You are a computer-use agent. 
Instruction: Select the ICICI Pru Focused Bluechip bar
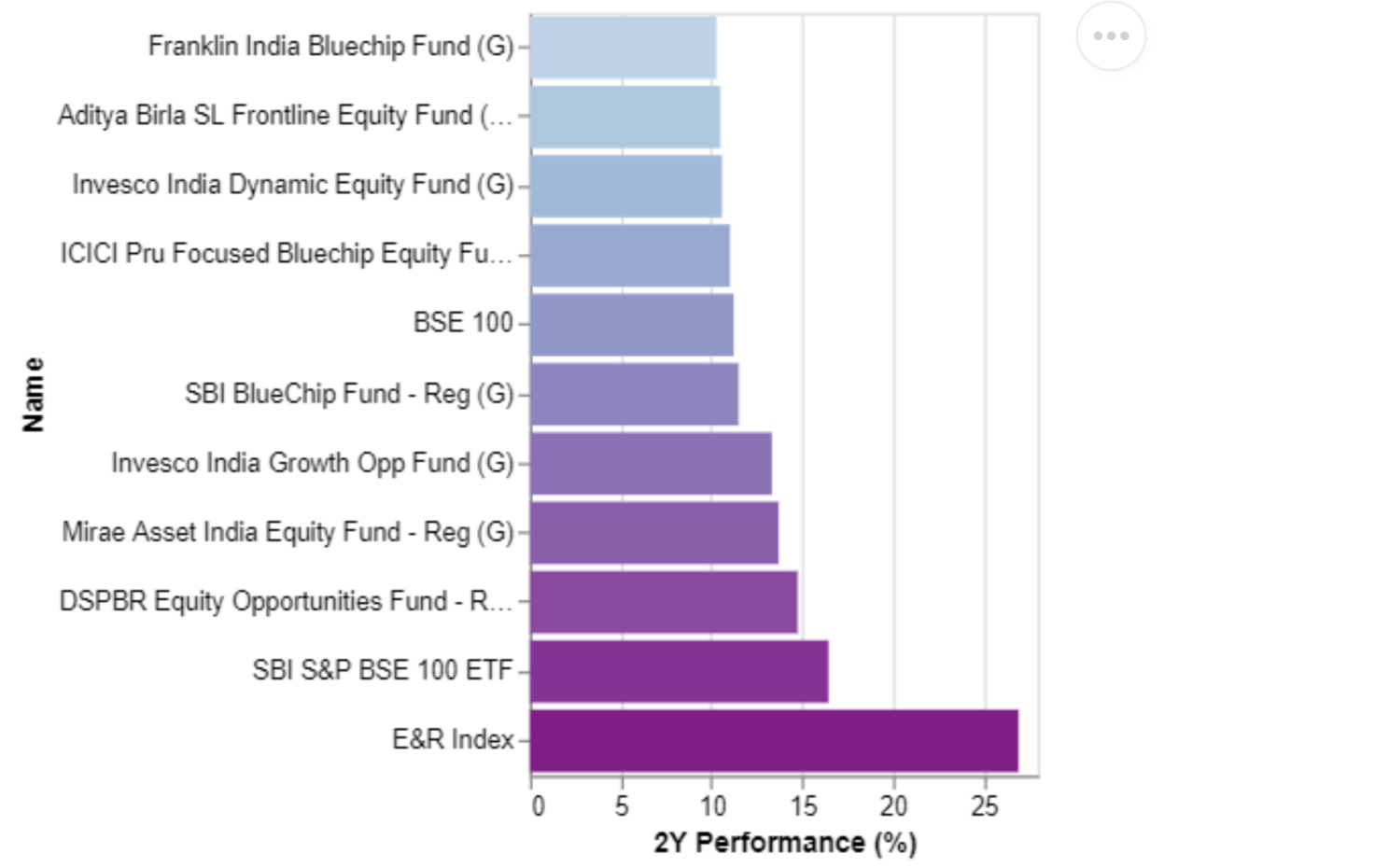629,255
